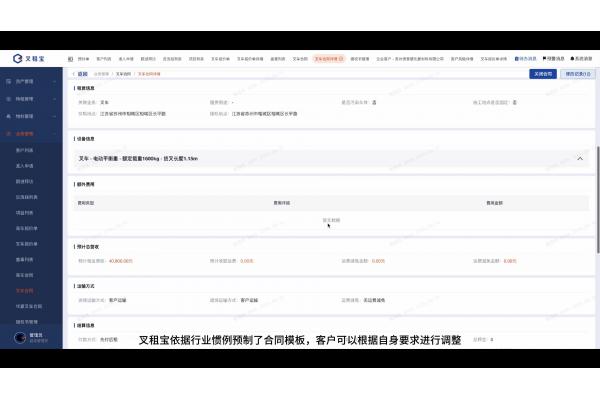This screenshot has height=400, width=600.
Task: Click the 叉车合同 breadcrumb link
Action: click(x=122, y=73)
